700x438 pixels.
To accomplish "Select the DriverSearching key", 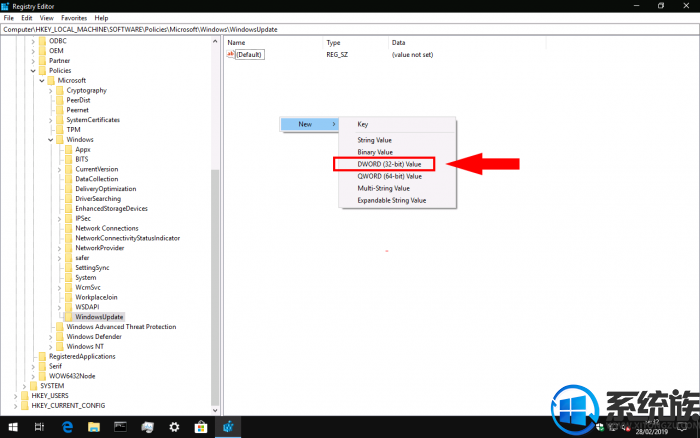I will (98, 199).
